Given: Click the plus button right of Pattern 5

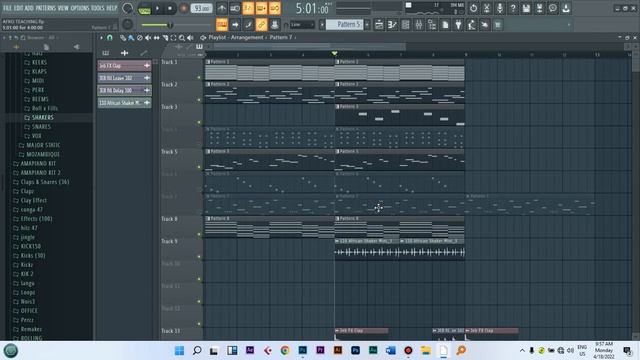Looking at the screenshot, I should click(367, 25).
